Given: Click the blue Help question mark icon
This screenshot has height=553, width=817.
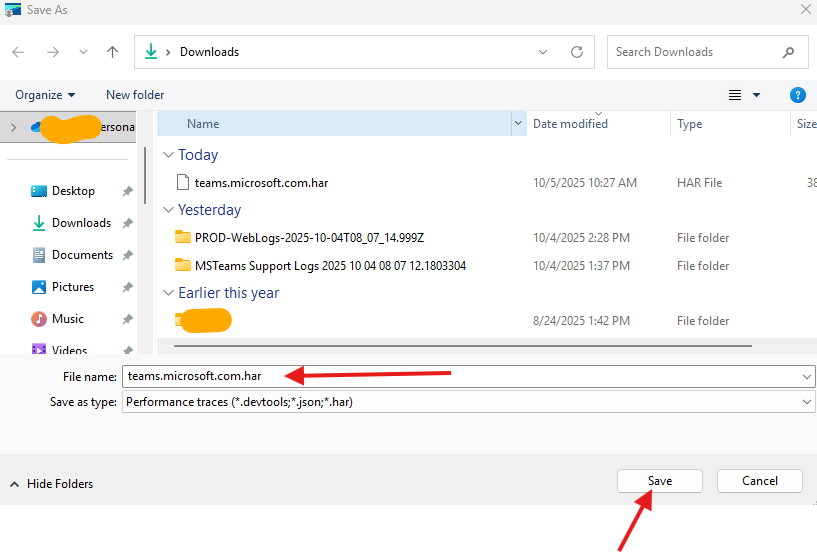Looking at the screenshot, I should point(797,95).
